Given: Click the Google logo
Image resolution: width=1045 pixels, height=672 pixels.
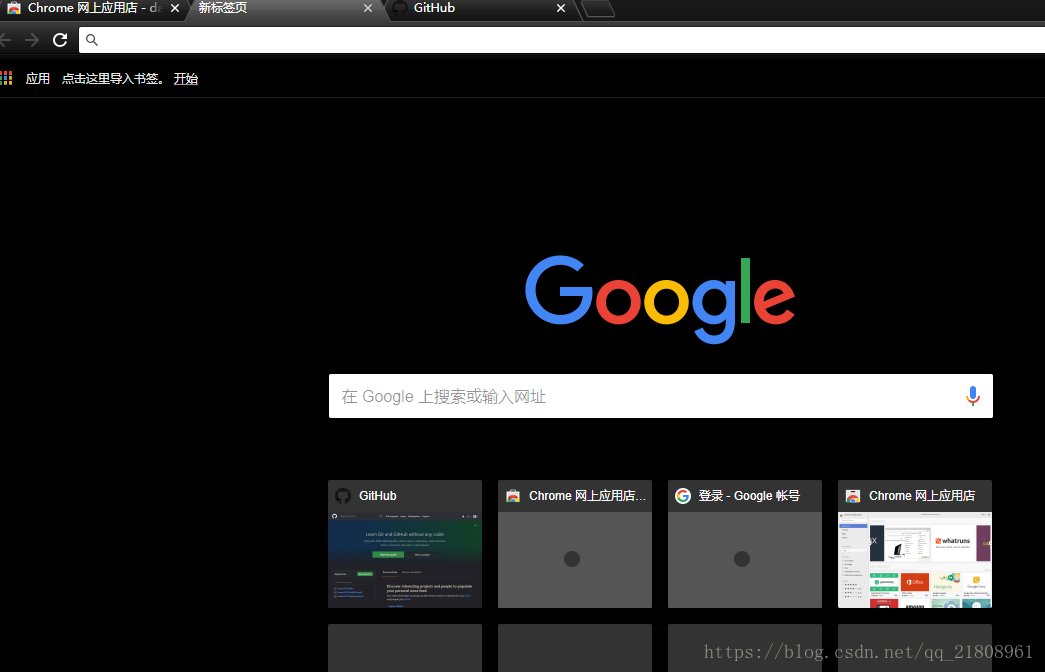Looking at the screenshot, I should (660, 299).
